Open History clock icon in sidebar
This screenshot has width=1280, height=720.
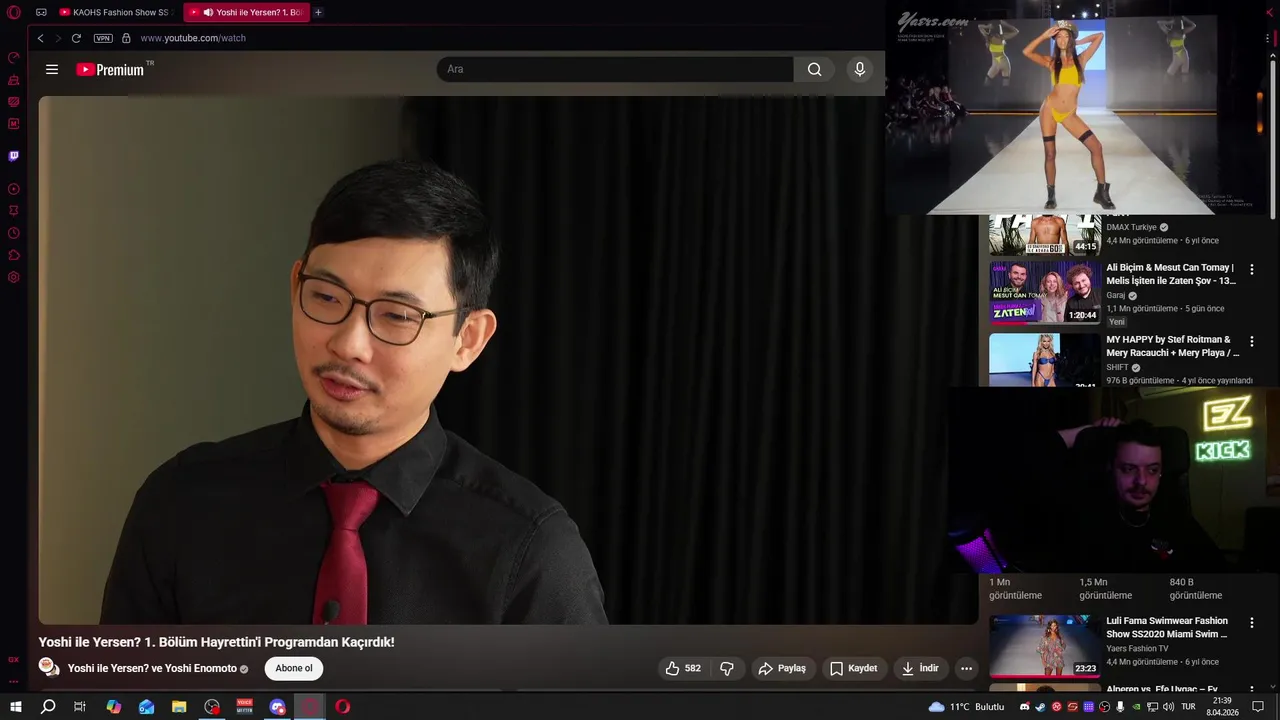coord(14,233)
